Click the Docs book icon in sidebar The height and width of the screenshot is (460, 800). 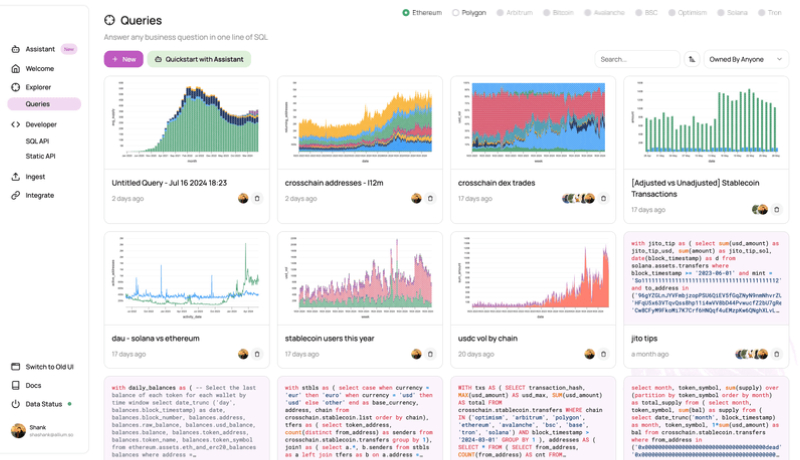pos(15,385)
